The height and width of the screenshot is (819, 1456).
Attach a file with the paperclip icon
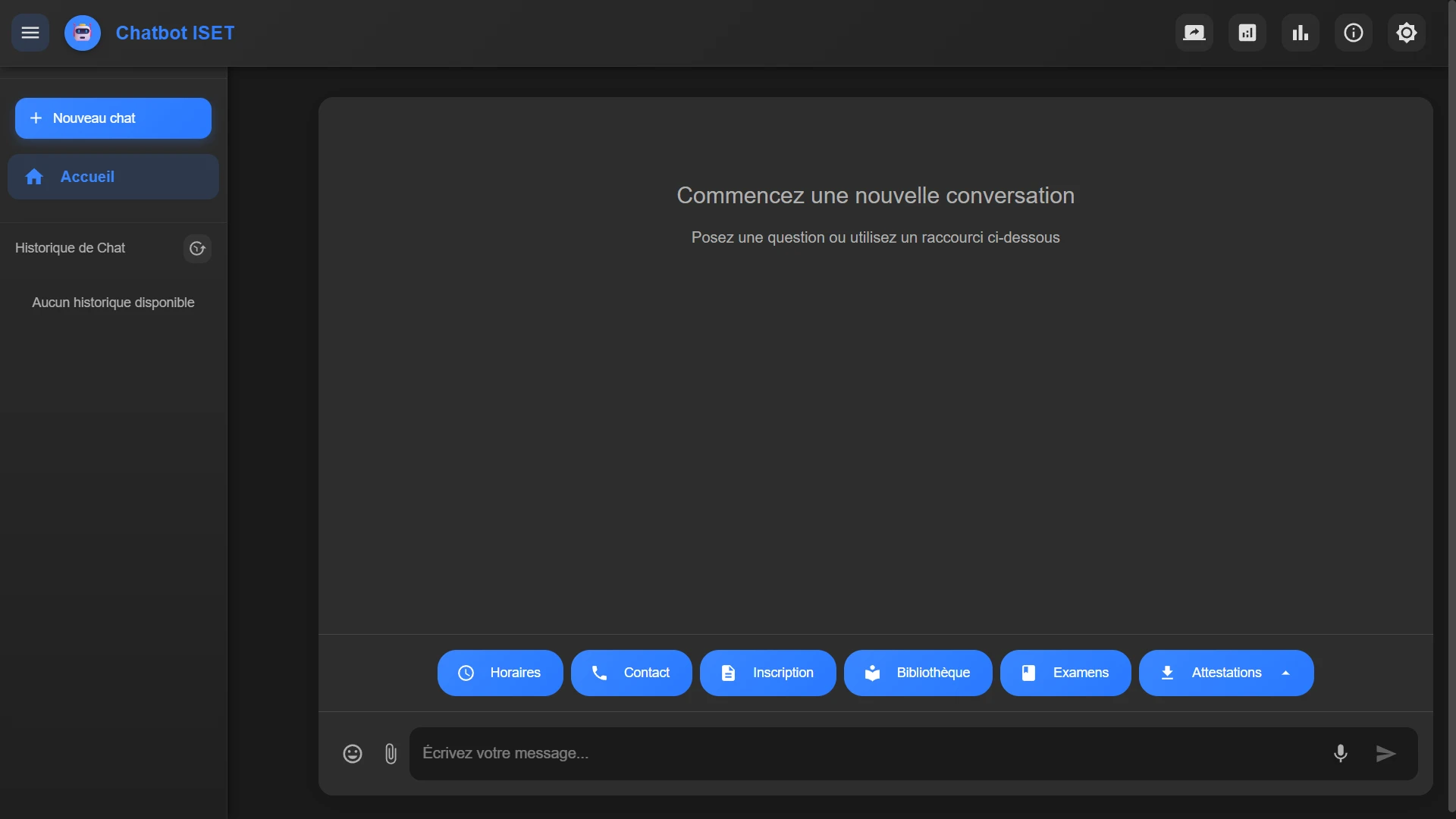[391, 753]
